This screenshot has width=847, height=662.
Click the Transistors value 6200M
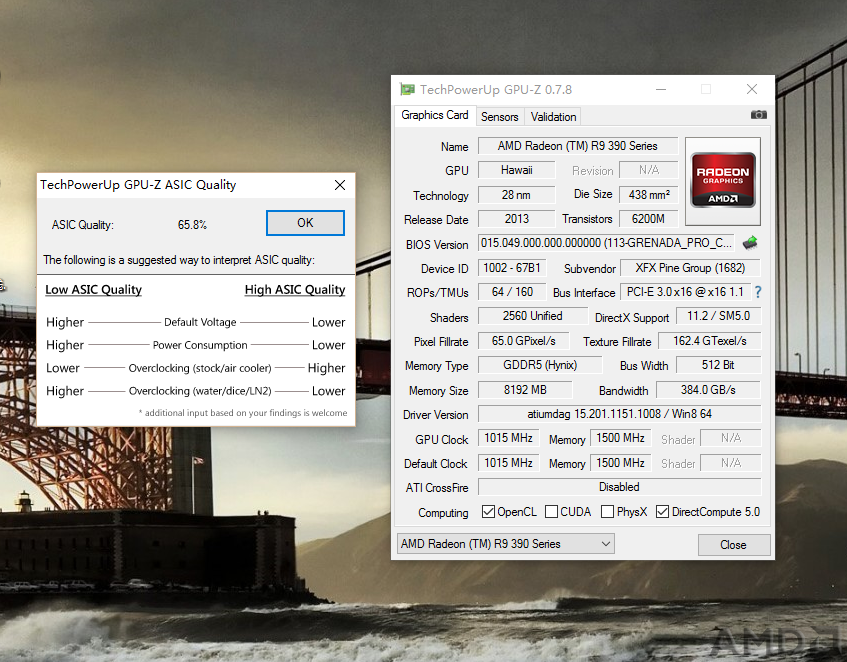click(648, 219)
